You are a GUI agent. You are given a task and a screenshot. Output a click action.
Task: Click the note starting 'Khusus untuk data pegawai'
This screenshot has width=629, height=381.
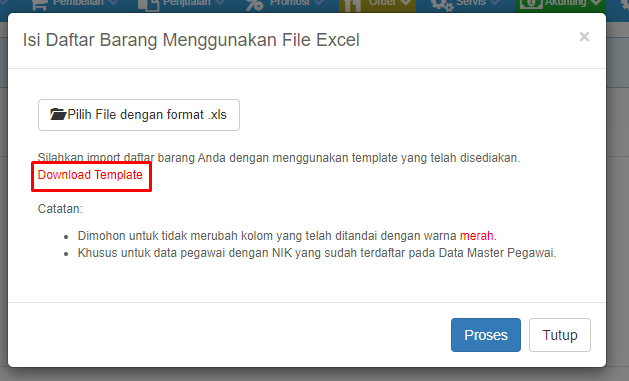point(317,253)
